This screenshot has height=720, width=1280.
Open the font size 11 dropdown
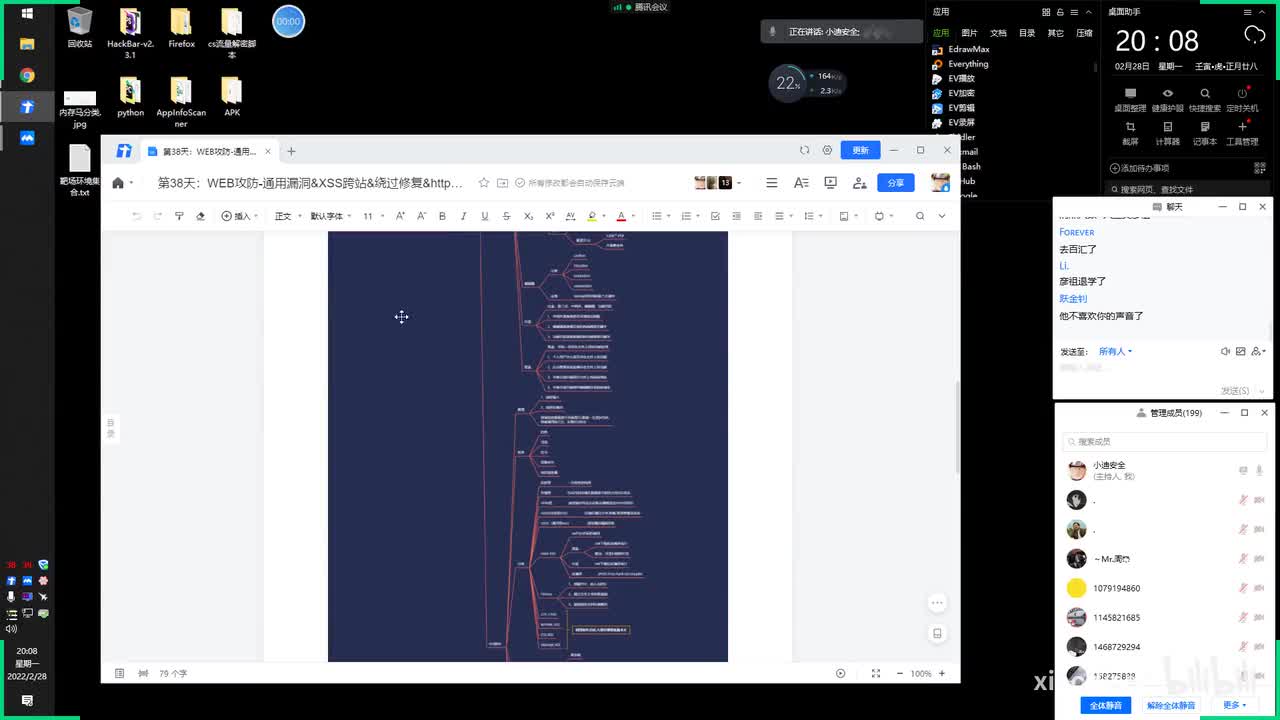click(x=372, y=216)
